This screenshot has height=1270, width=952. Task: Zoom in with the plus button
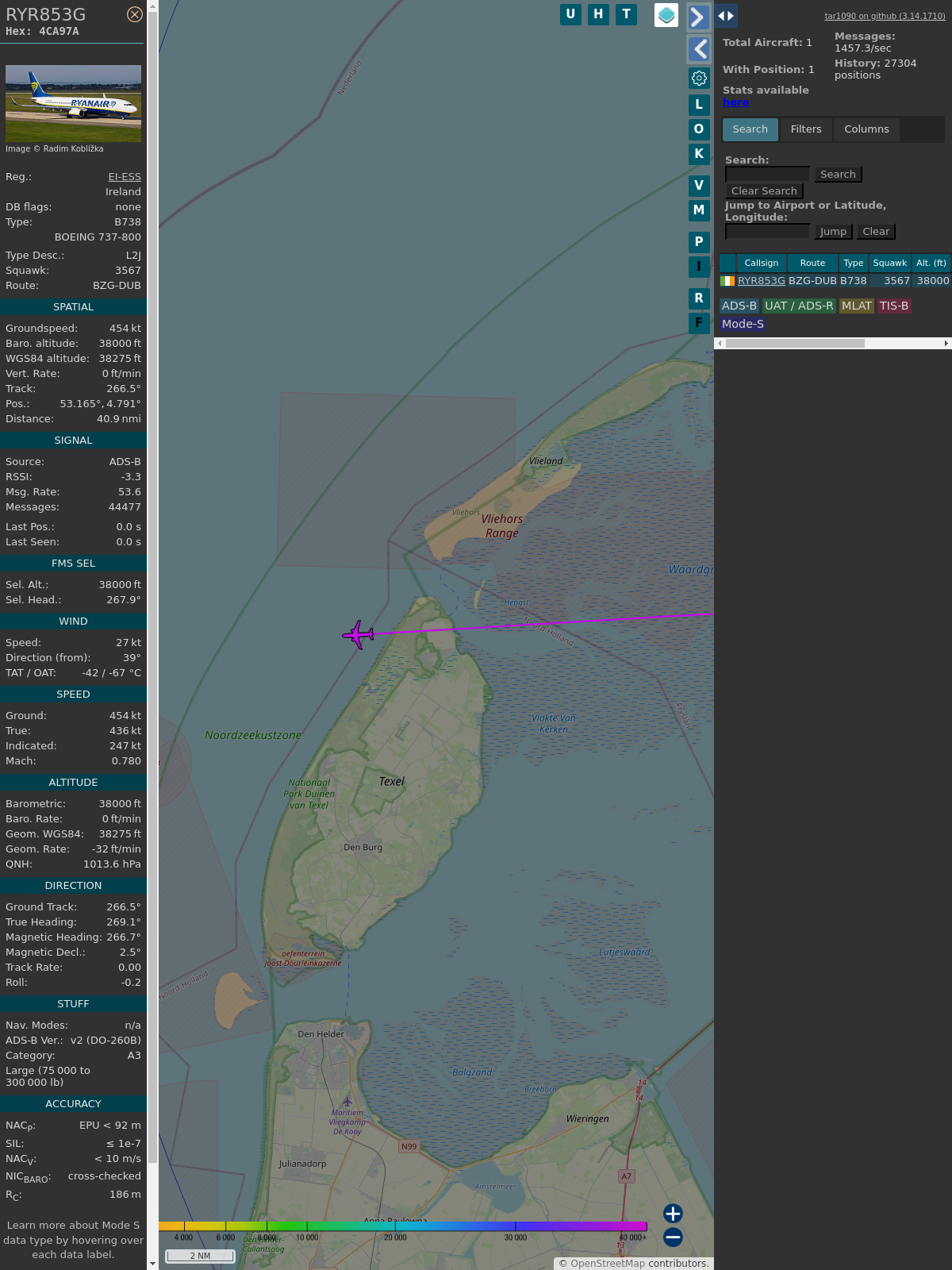click(673, 1213)
